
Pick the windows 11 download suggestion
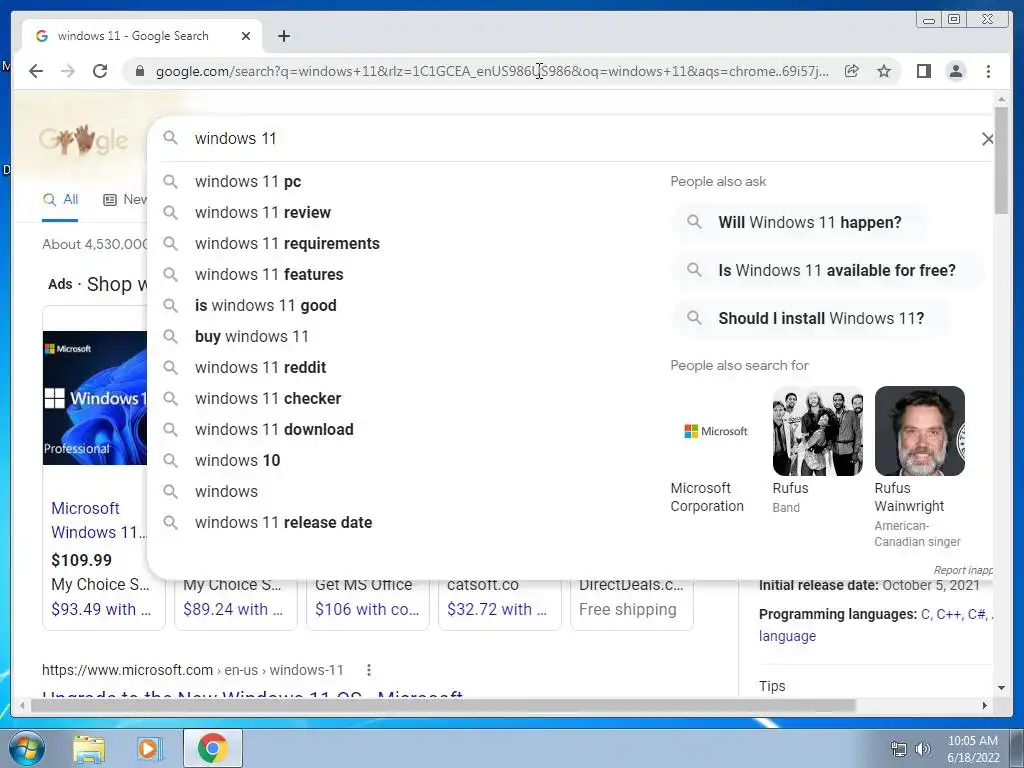274,430
